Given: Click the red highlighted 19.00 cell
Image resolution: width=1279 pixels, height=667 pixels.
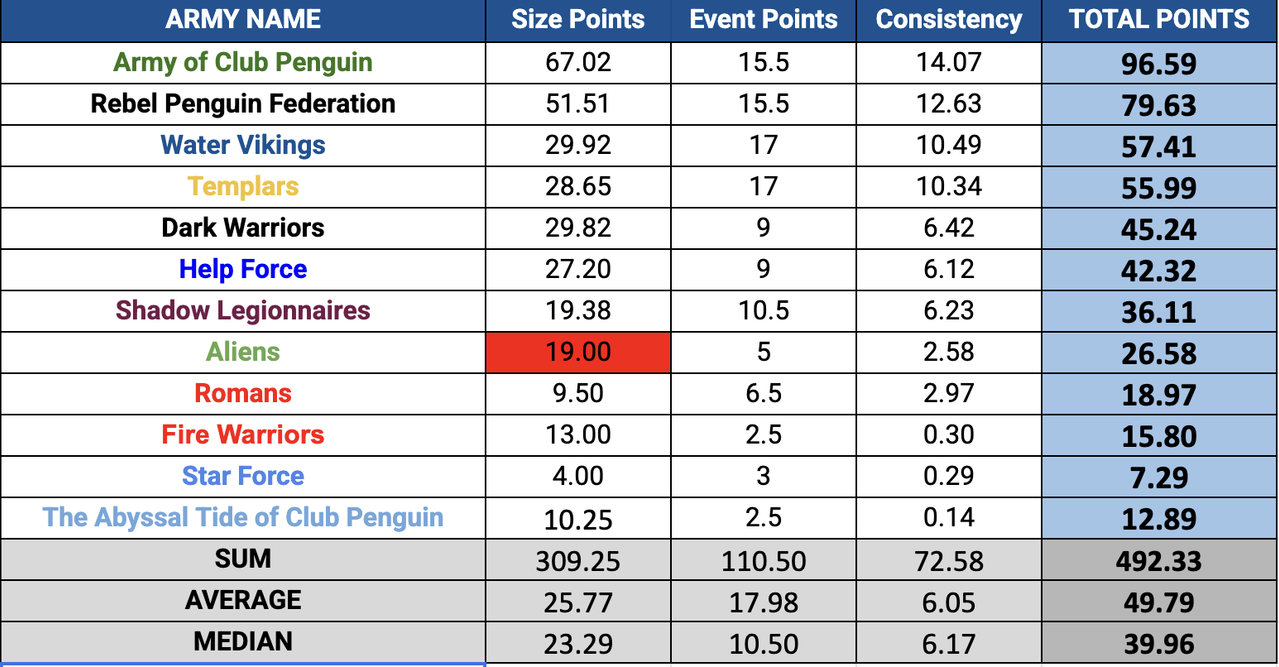Looking at the screenshot, I should point(578,352).
